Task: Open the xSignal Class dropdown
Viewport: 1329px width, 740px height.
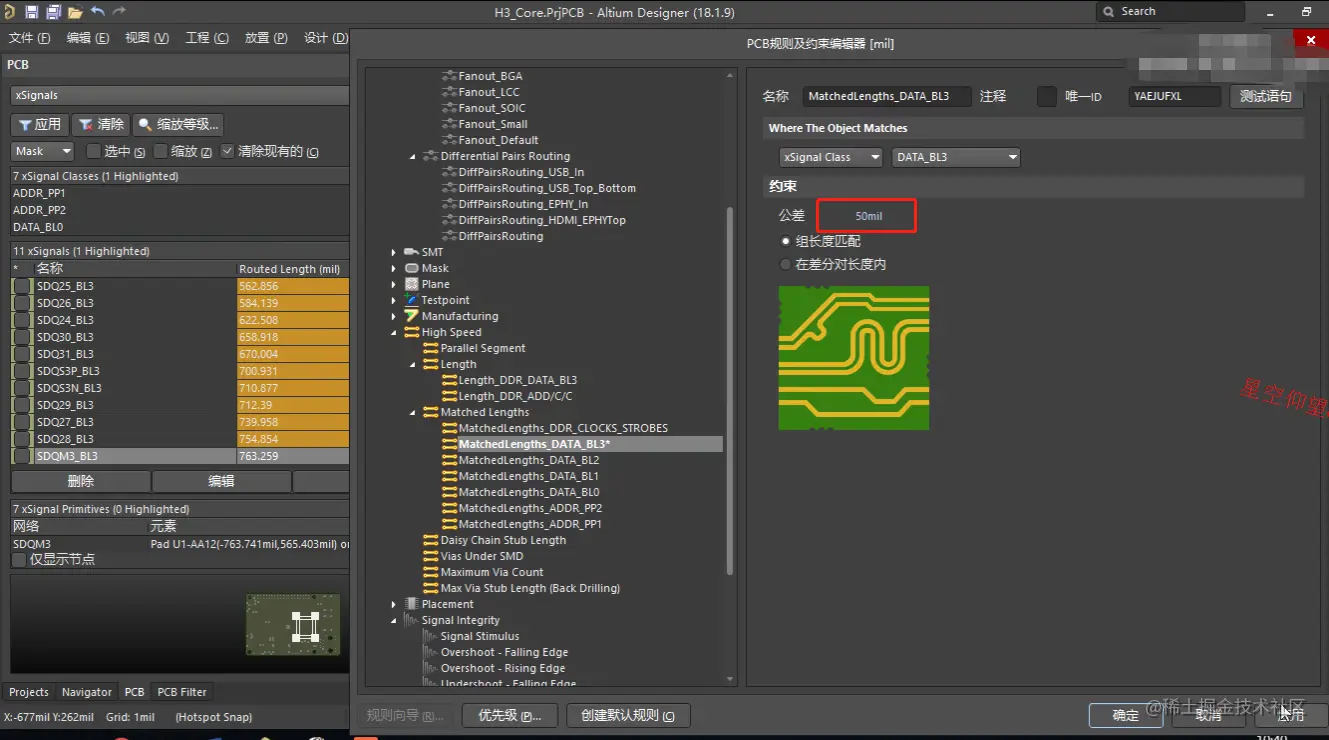Action: (831, 157)
